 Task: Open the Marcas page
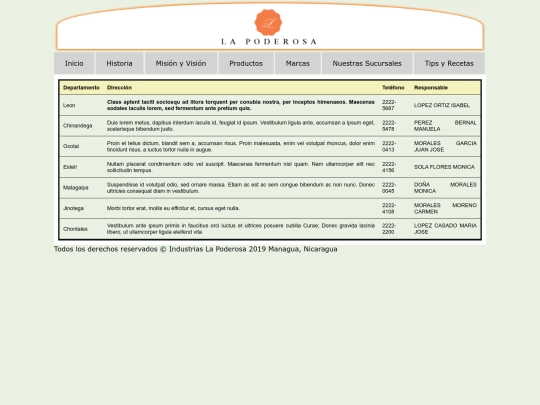coord(298,63)
